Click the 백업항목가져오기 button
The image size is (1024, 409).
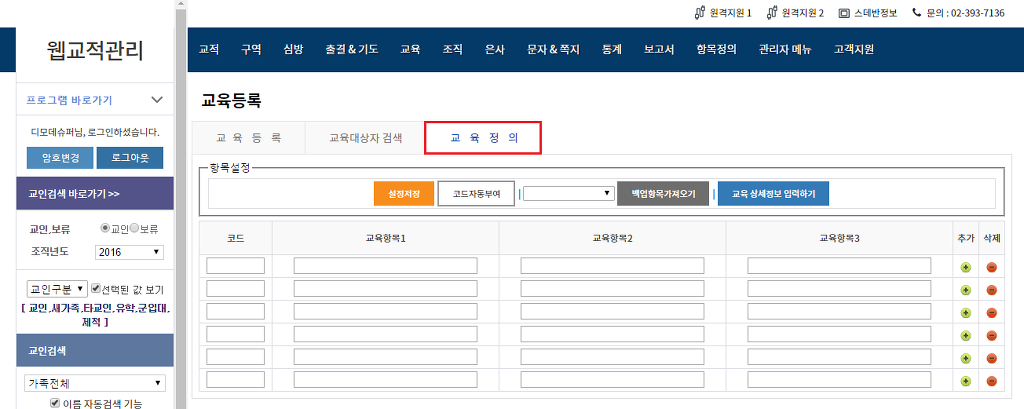pyautogui.click(x=663, y=194)
